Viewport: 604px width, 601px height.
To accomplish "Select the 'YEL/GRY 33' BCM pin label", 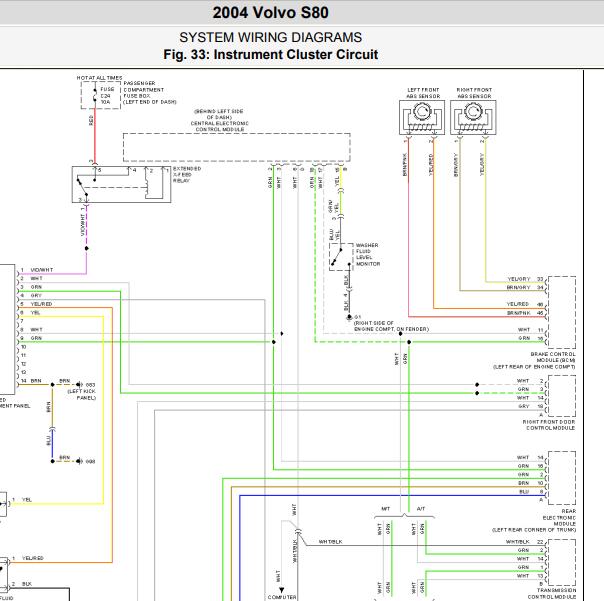I will point(525,279).
